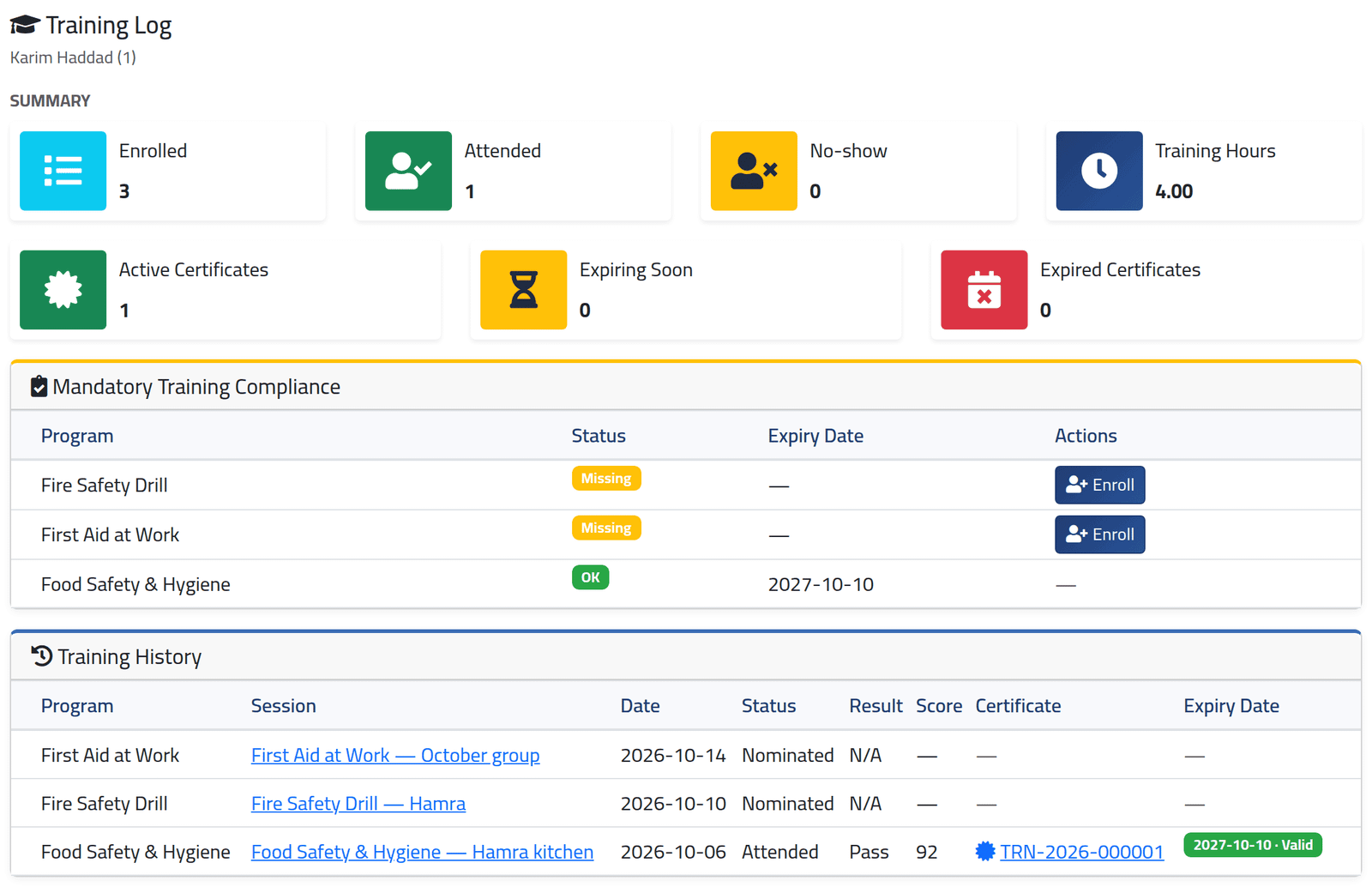Screen dimensions: 1372x887
Task: Click the Expired Certificates calendar icon
Action: click(984, 290)
